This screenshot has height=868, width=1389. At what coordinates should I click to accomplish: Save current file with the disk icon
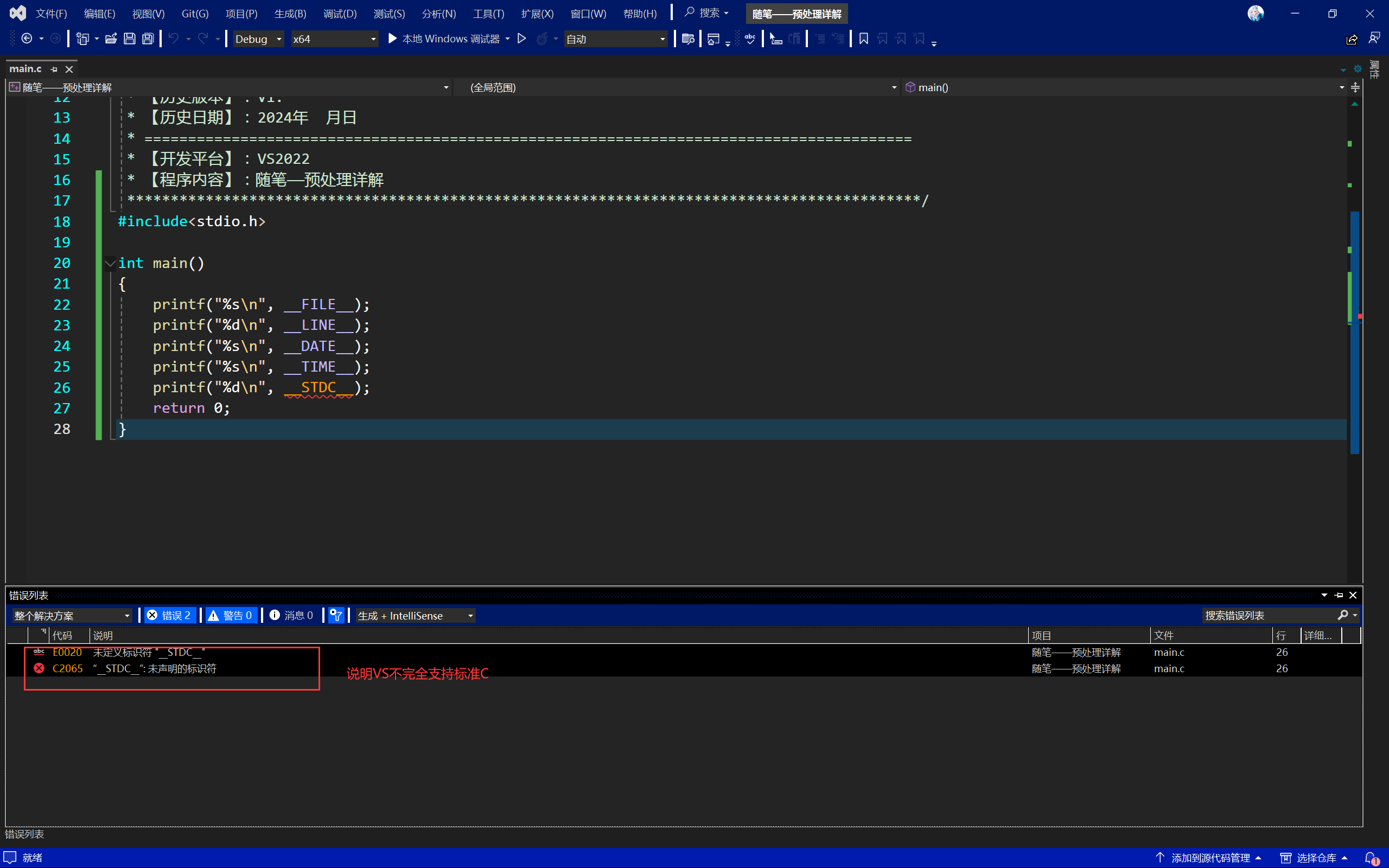click(x=130, y=39)
